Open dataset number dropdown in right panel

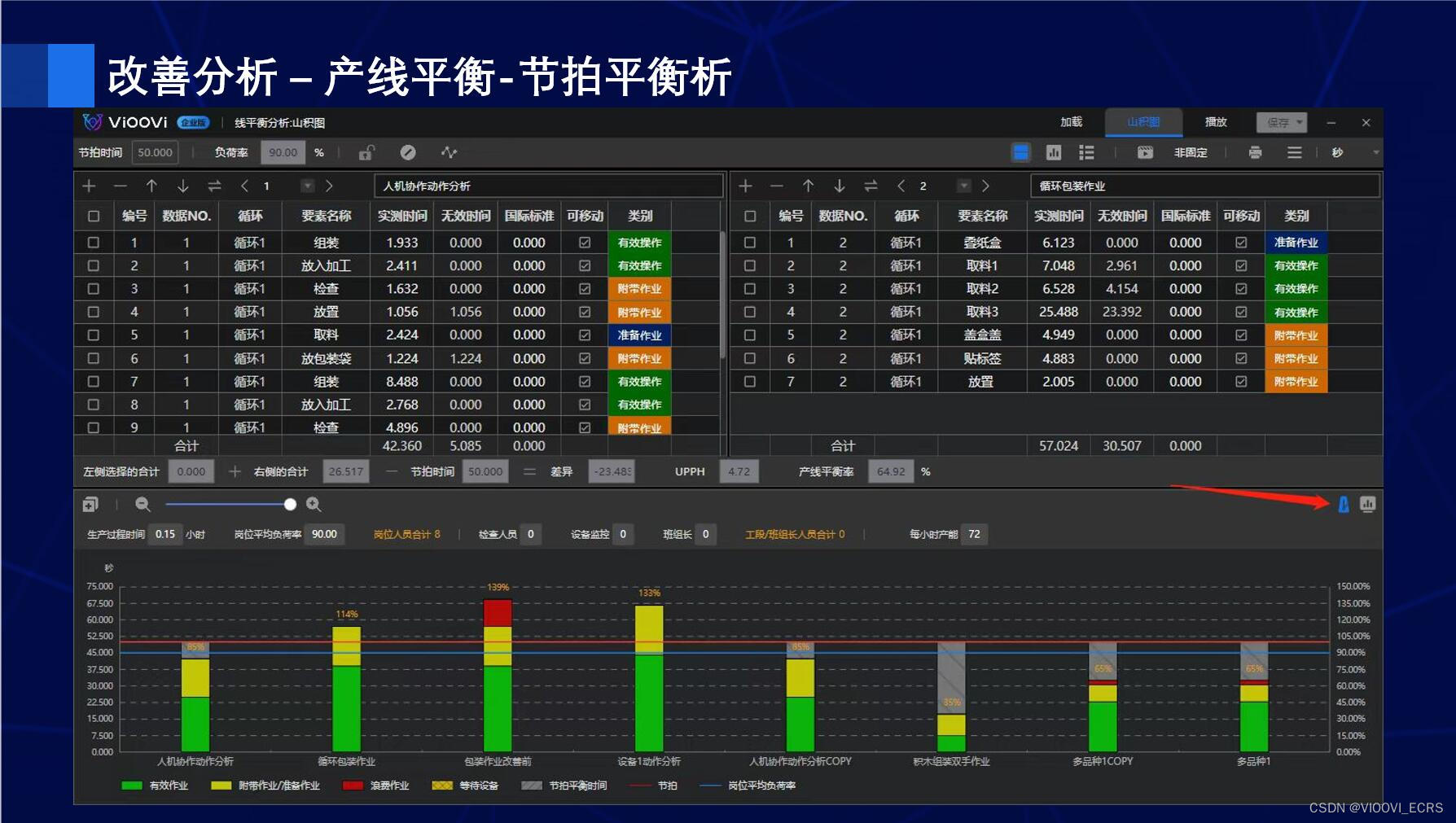(964, 186)
